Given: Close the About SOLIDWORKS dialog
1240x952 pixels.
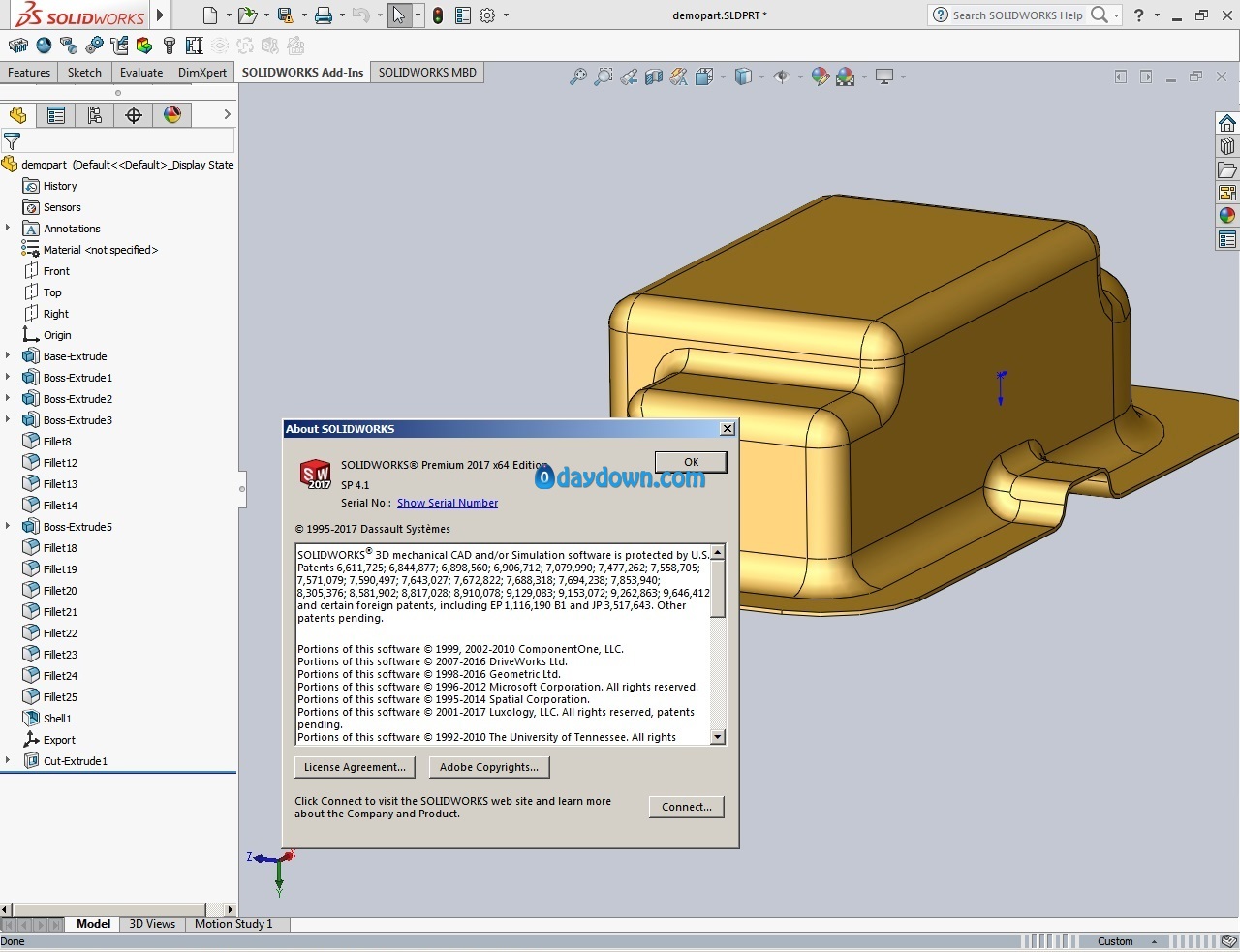Looking at the screenshot, I should (728, 429).
